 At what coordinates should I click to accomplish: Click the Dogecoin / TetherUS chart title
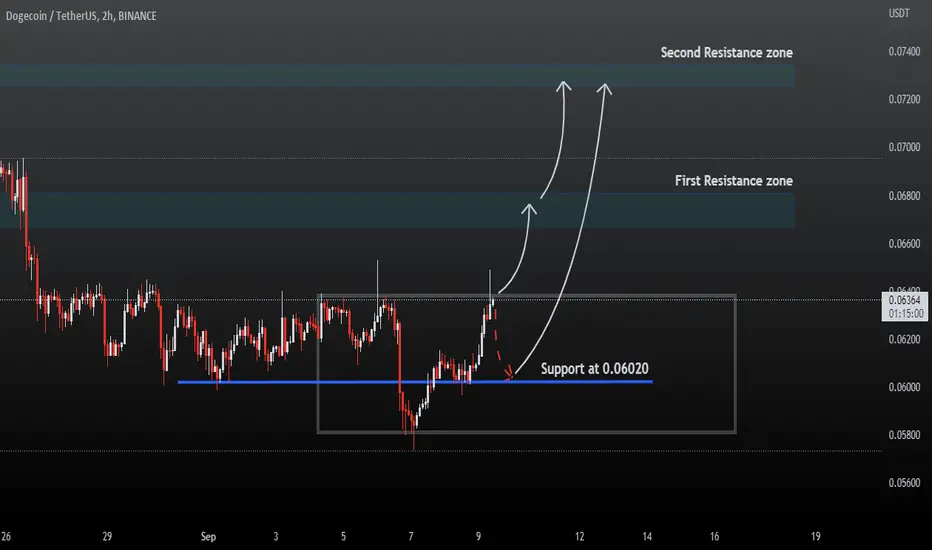[x=81, y=16]
